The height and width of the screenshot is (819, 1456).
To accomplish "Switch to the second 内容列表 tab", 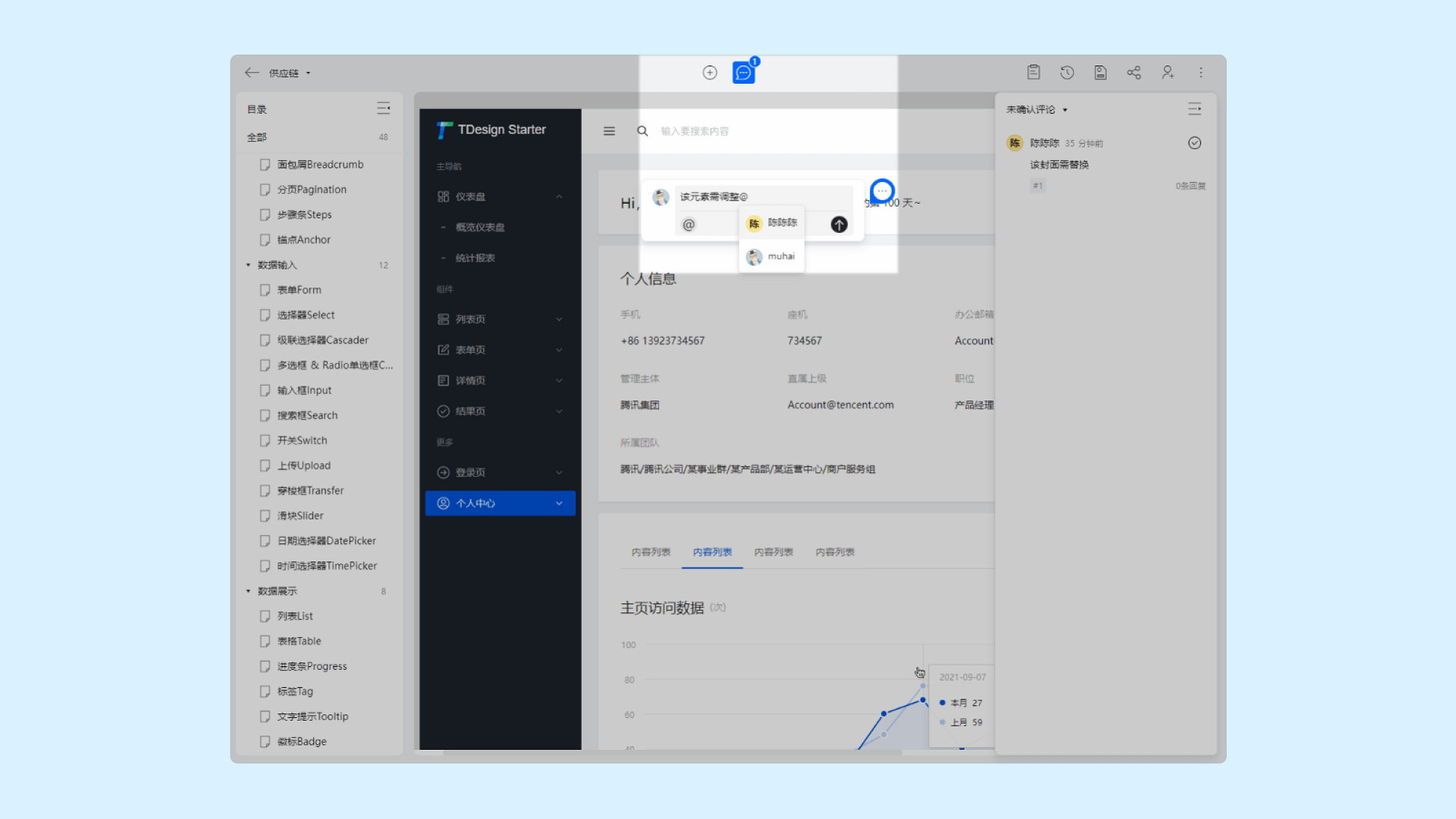I will click(712, 552).
